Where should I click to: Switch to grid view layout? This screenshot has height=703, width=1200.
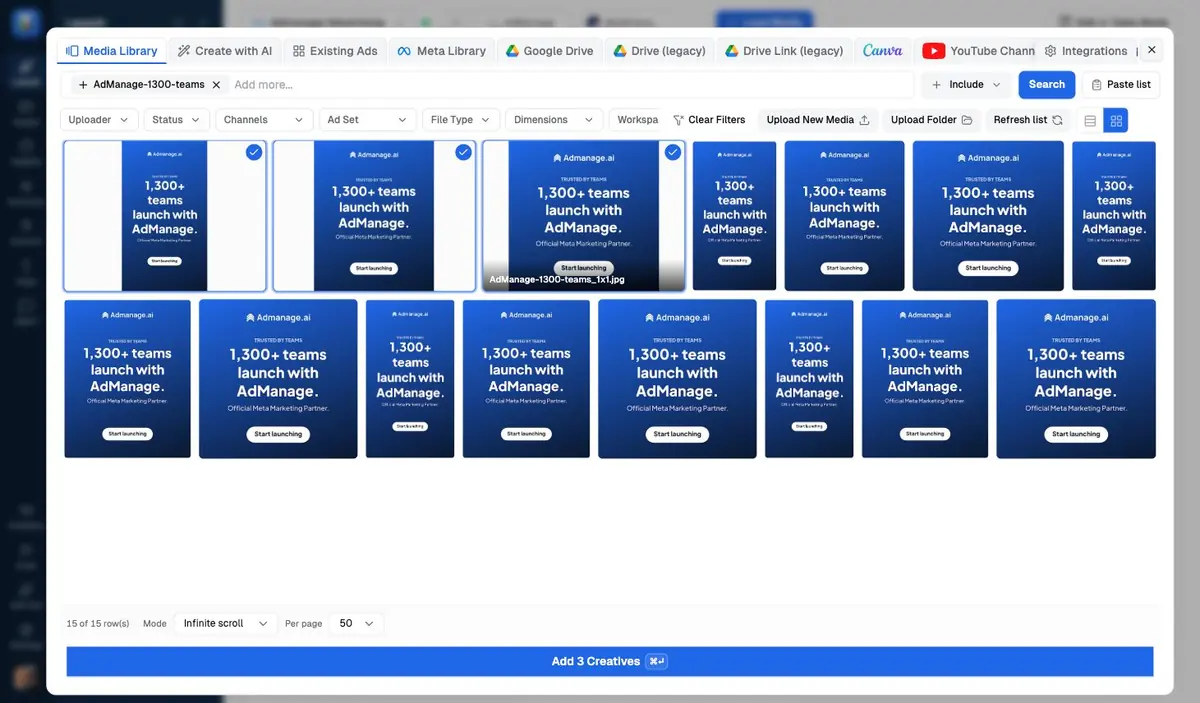tap(1116, 120)
